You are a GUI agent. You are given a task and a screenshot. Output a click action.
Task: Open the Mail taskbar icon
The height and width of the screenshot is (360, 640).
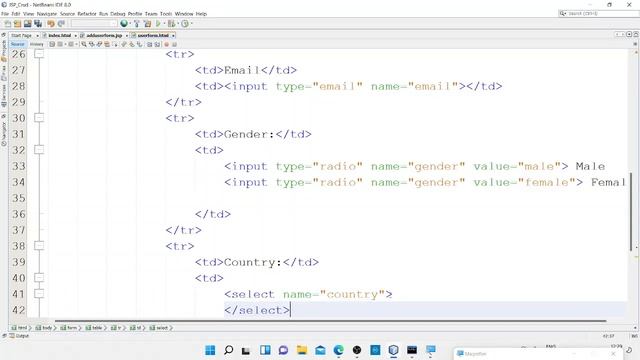click(x=320, y=350)
